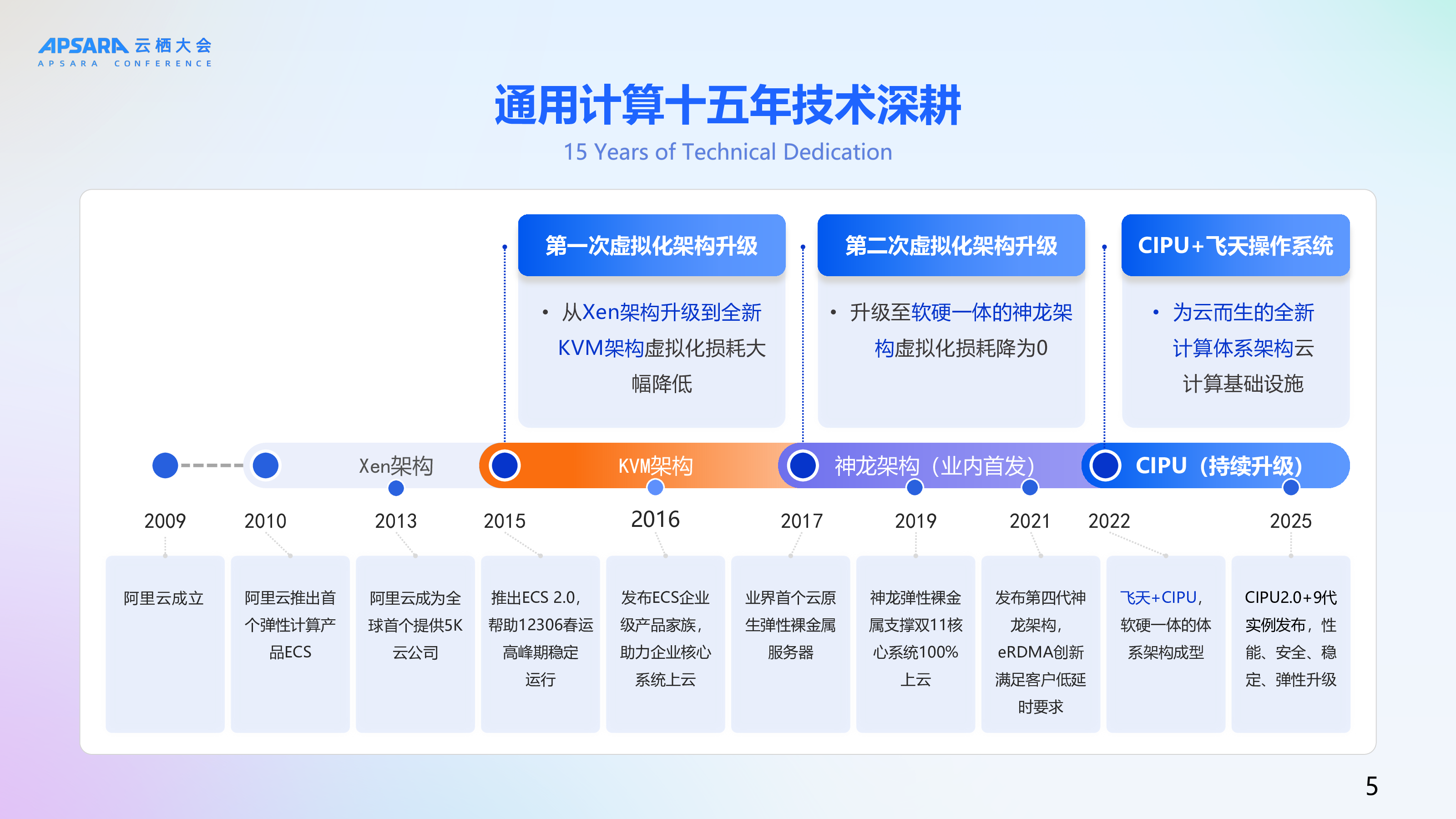Click the 阿里云成立 card
The height and width of the screenshot is (819, 1456).
[x=164, y=643]
